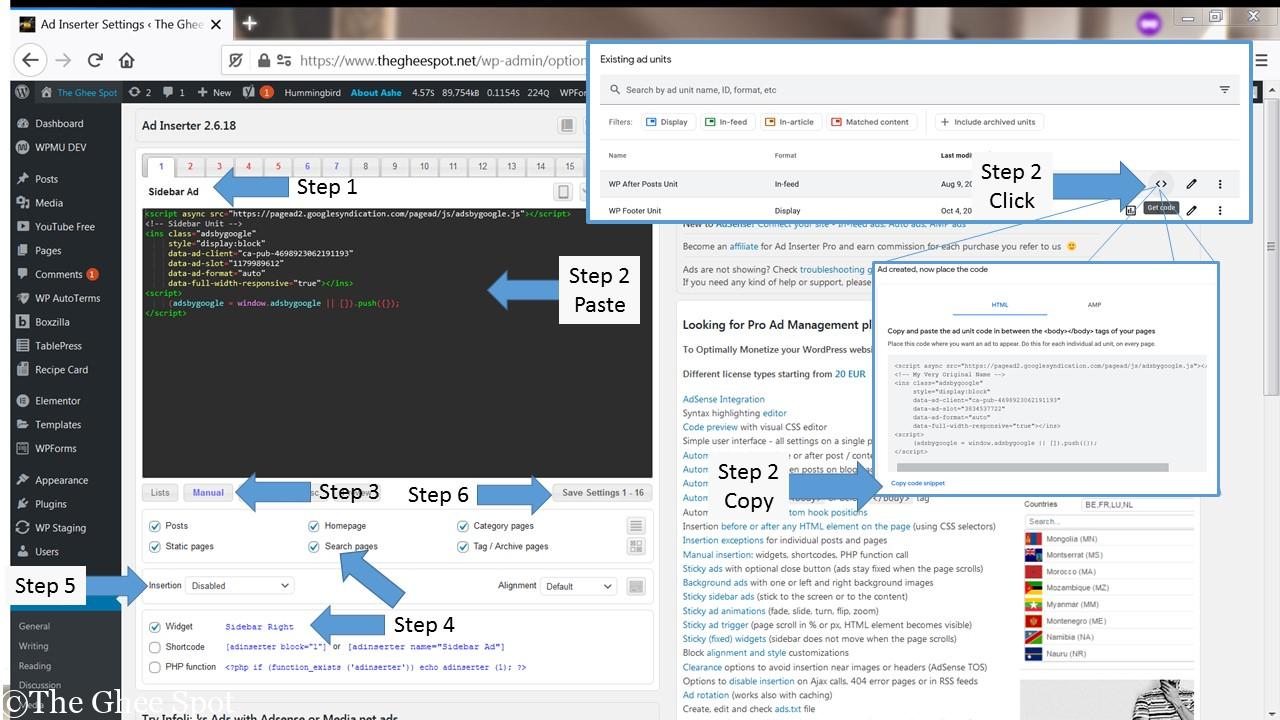The height and width of the screenshot is (720, 1280).
Task: Open the browser hamburger menu
Action: coord(1262,60)
